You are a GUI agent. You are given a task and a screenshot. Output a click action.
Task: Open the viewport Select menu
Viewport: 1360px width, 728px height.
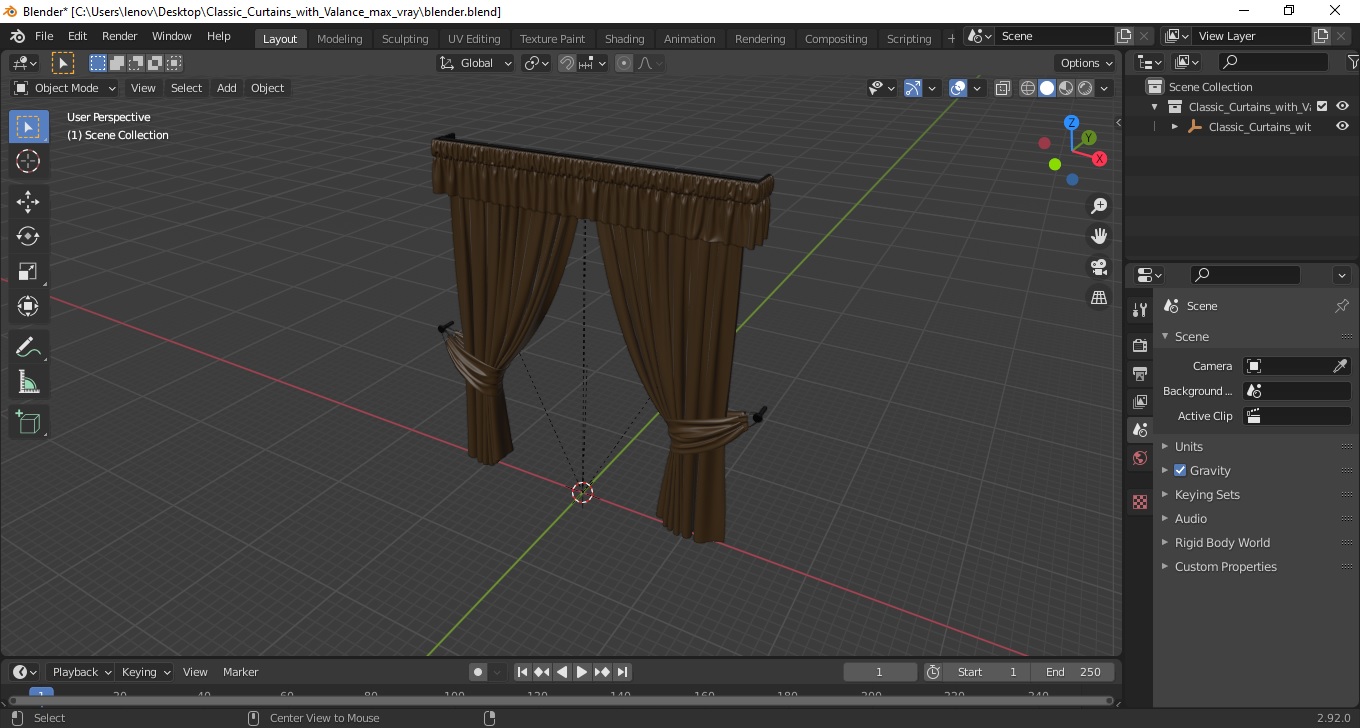[x=186, y=88]
